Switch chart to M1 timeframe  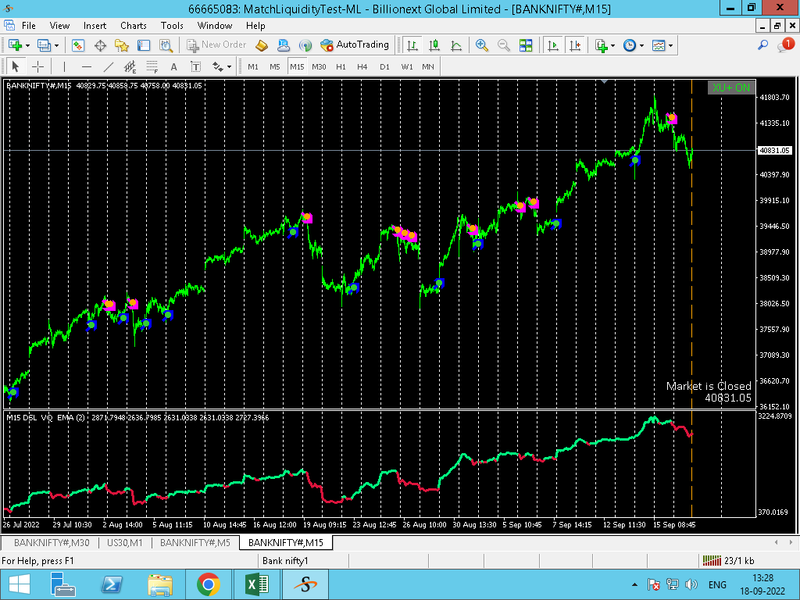tap(253, 66)
